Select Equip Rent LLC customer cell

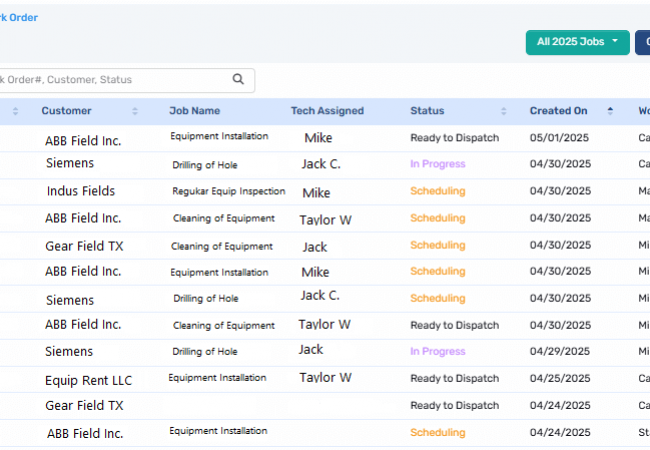tap(89, 380)
